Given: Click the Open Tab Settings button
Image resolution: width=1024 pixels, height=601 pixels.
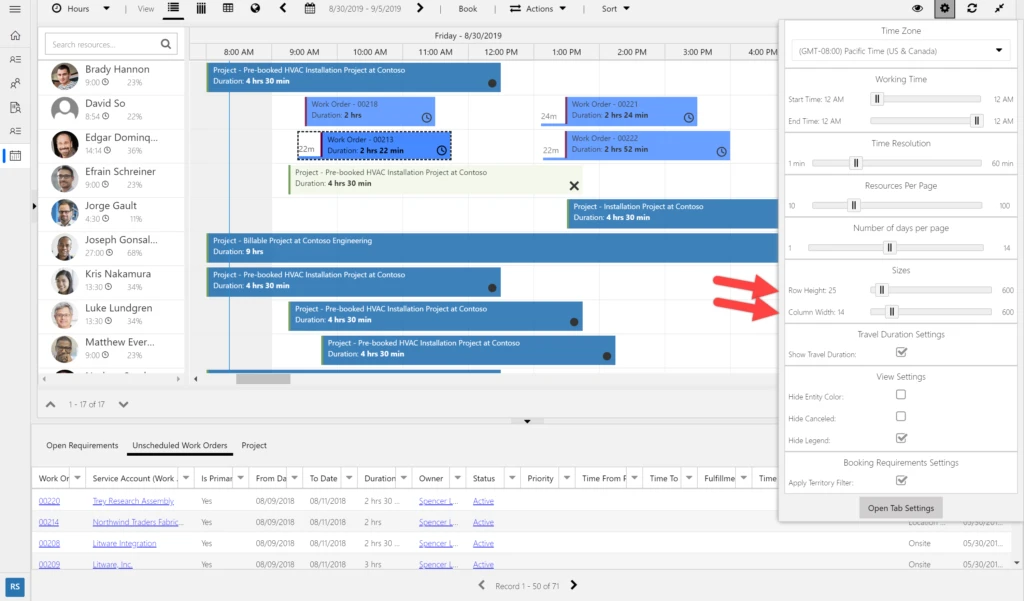Looking at the screenshot, I should point(900,508).
